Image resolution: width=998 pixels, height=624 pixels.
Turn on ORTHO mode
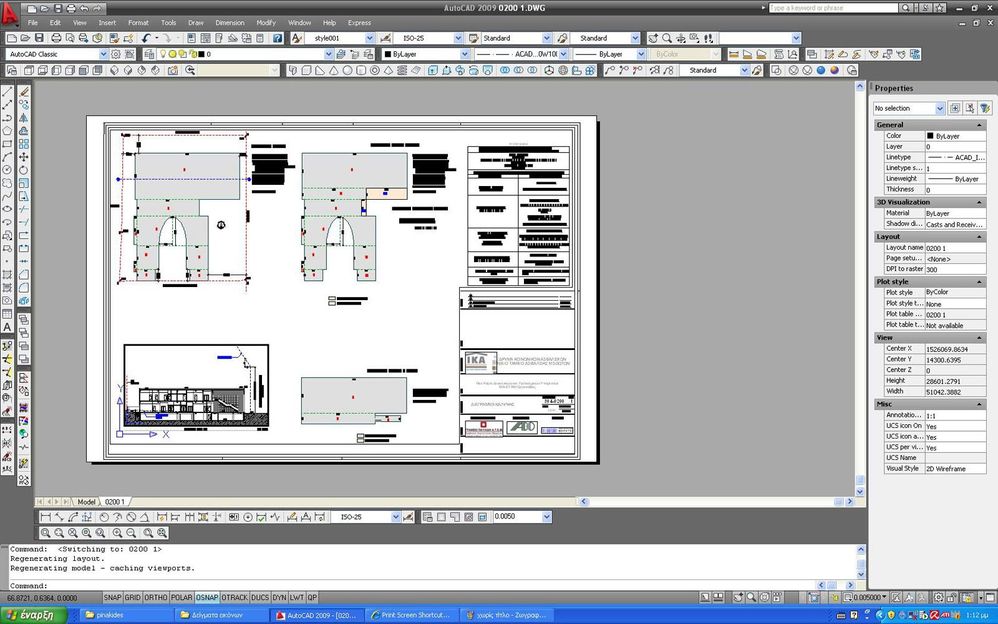pyautogui.click(x=158, y=597)
